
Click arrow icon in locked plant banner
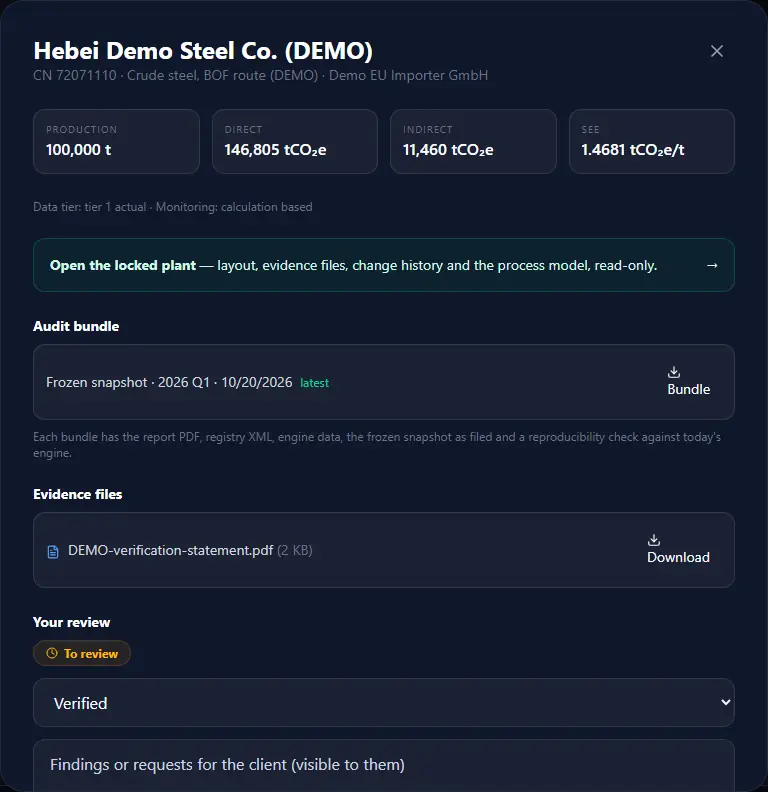(x=712, y=265)
